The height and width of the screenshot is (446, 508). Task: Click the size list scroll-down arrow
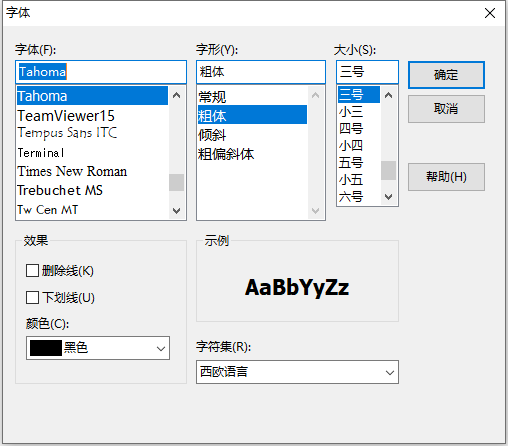click(x=388, y=197)
